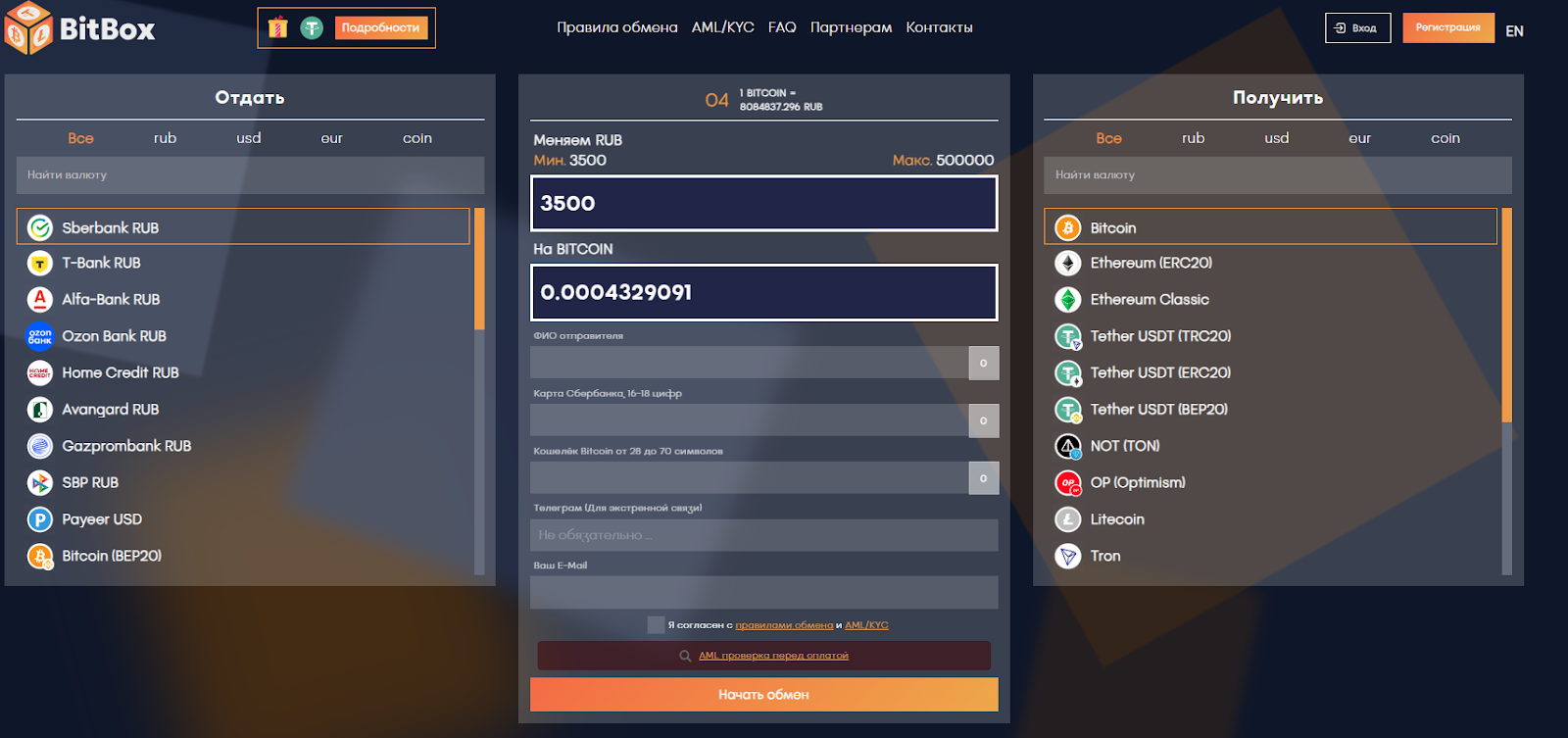Show all currencies in the Получить panel
The height and width of the screenshot is (738, 1568).
(x=1109, y=138)
